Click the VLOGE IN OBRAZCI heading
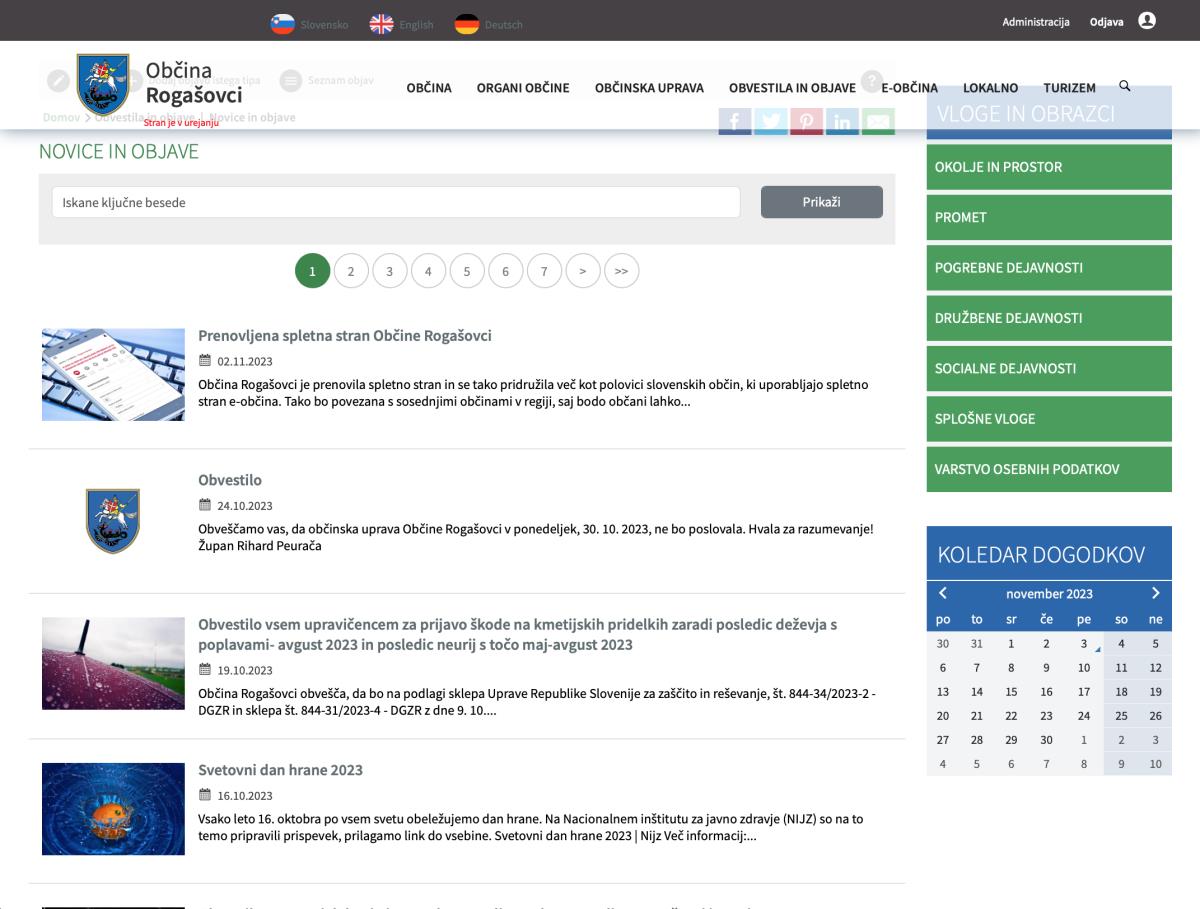This screenshot has width=1200, height=909. point(1026,113)
